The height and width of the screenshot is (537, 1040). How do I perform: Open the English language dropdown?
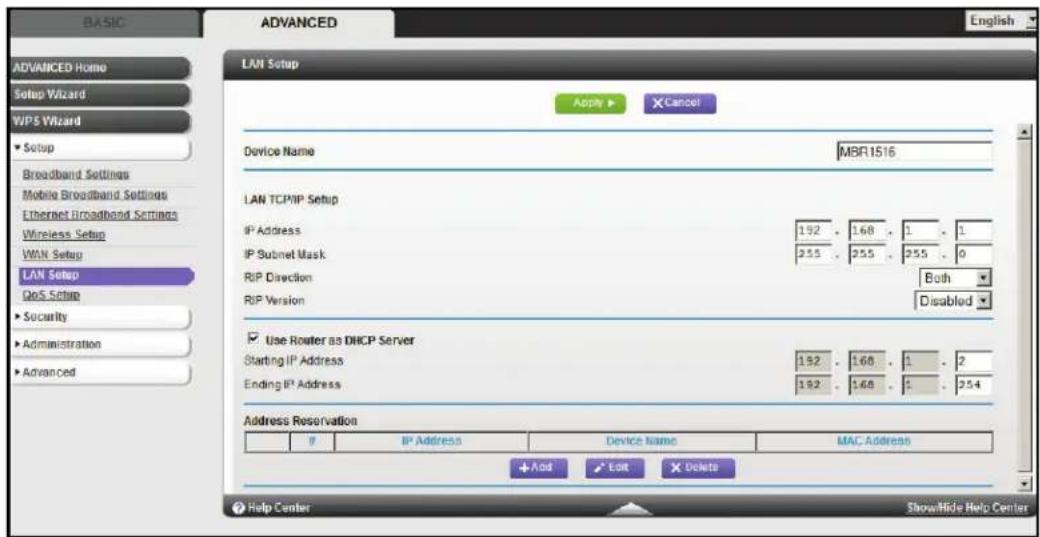tap(1003, 21)
